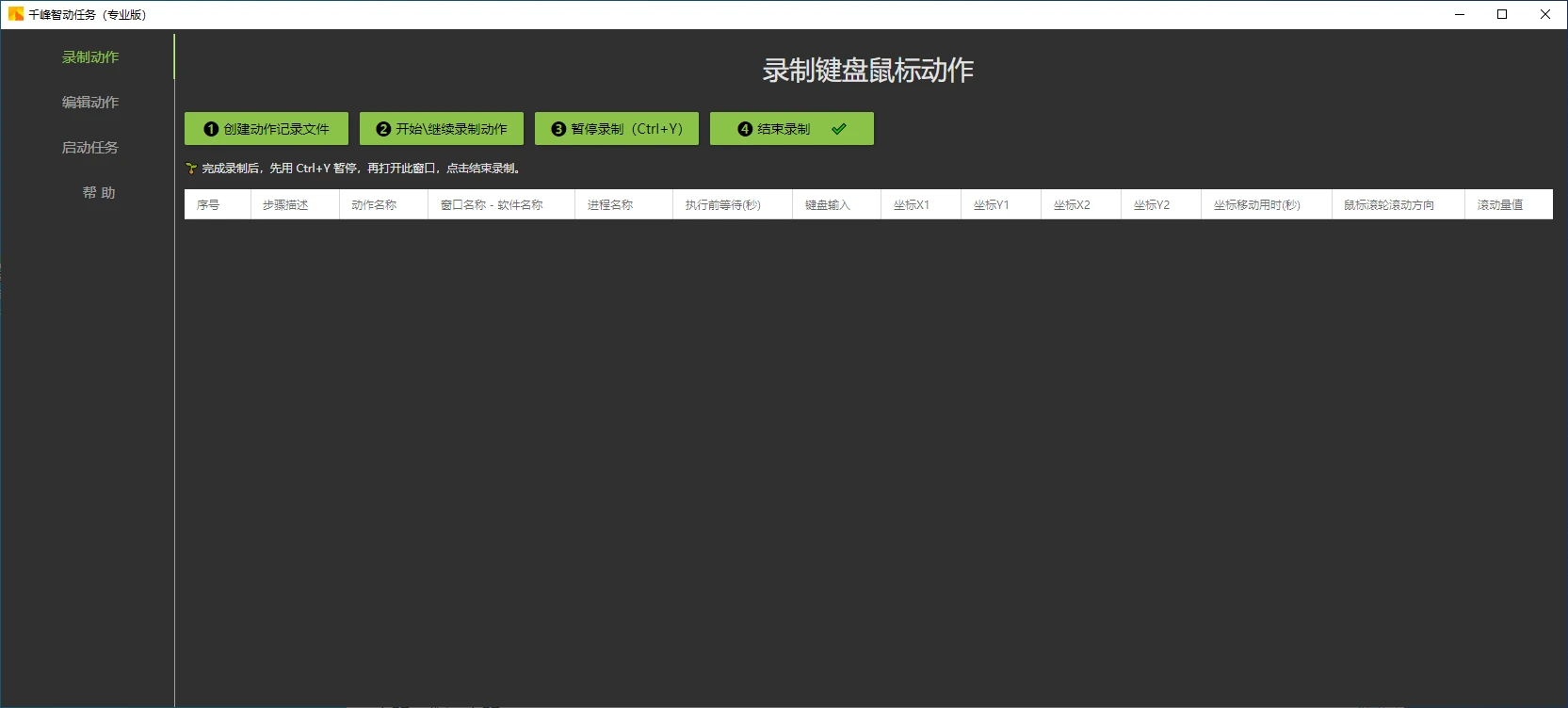The height and width of the screenshot is (708, 1568).
Task: Click the 鼠标滚轮滚动方向 column header
Action: pyautogui.click(x=1389, y=205)
